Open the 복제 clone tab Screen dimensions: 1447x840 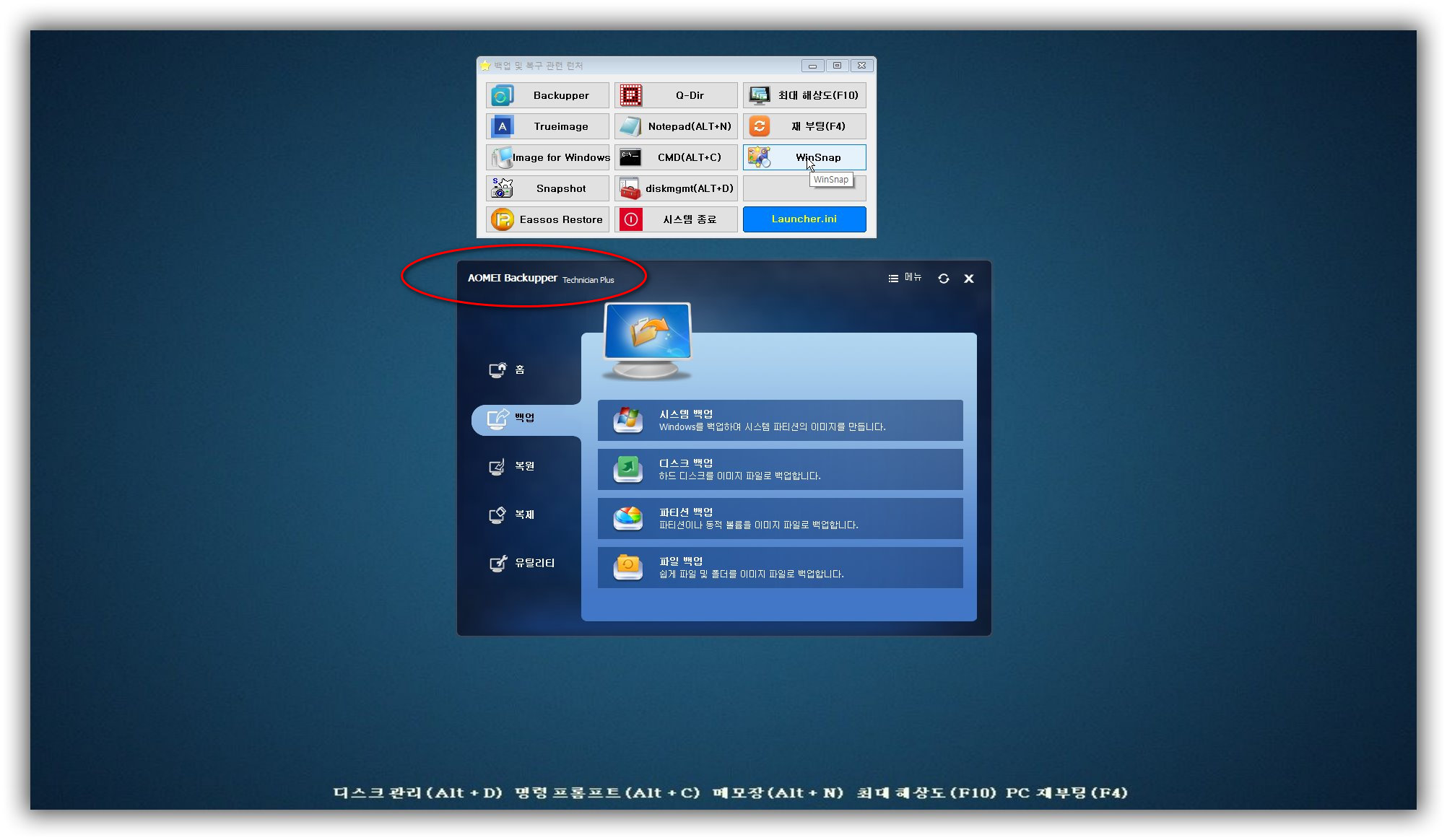(x=525, y=515)
